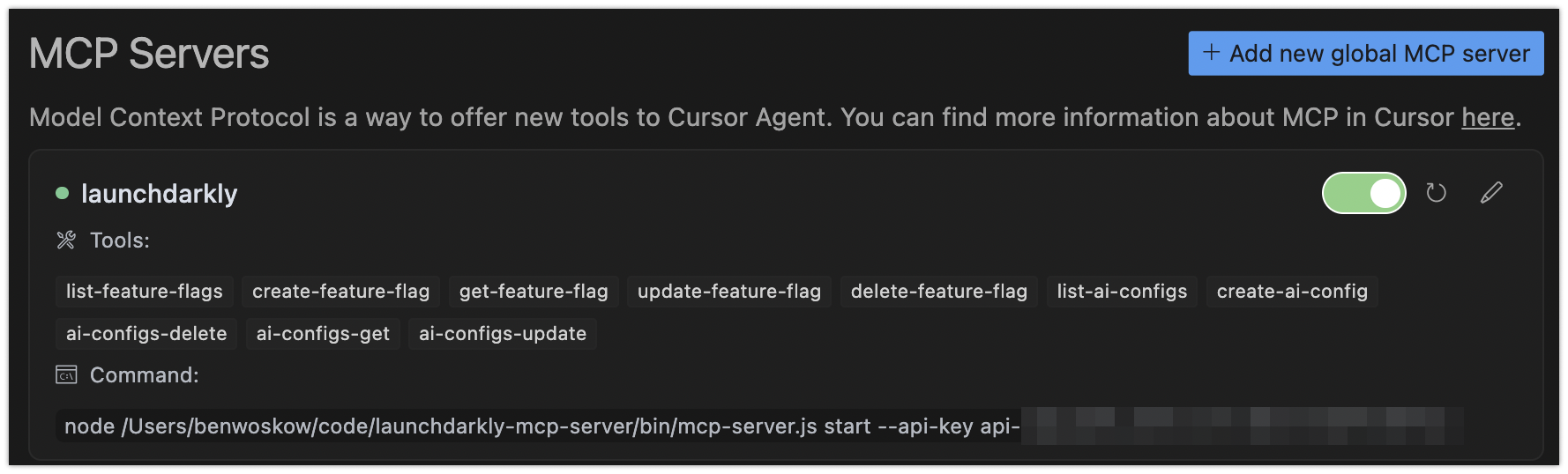This screenshot has height=474, width=1568.
Task: Click the refresh icon for launchdarkly server
Action: click(1436, 193)
